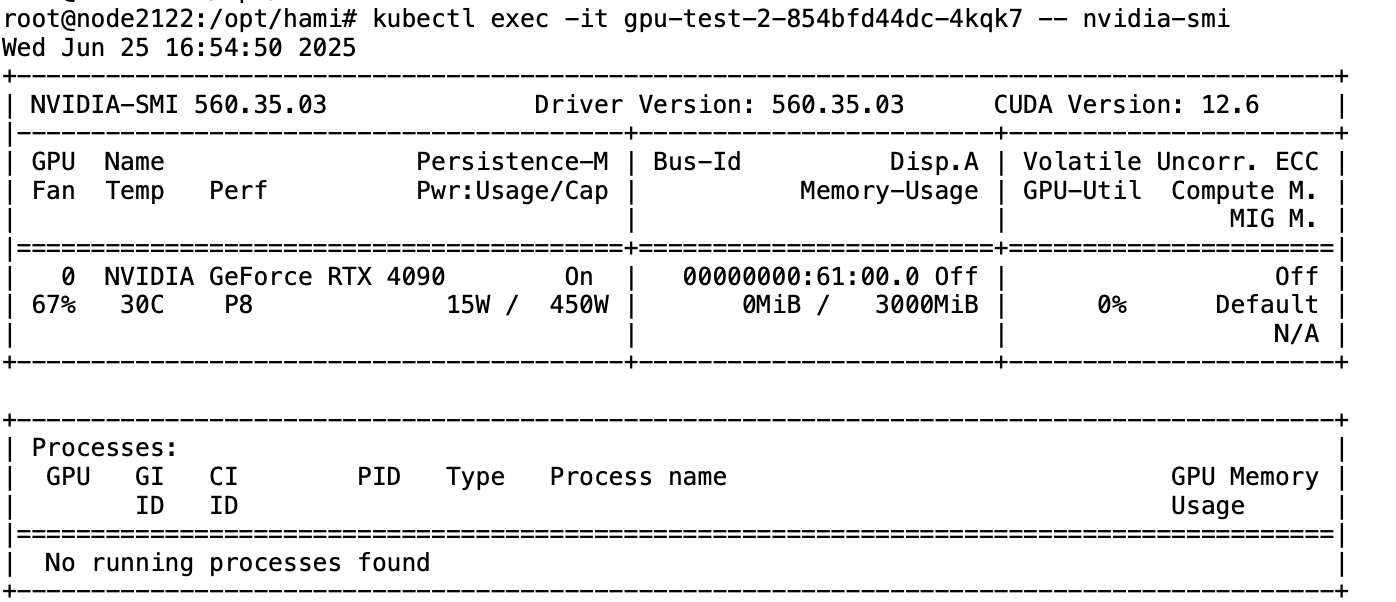The height and width of the screenshot is (602, 1396).
Task: Click the Bus-Id value 00000000:61:00.0
Action: click(805, 276)
